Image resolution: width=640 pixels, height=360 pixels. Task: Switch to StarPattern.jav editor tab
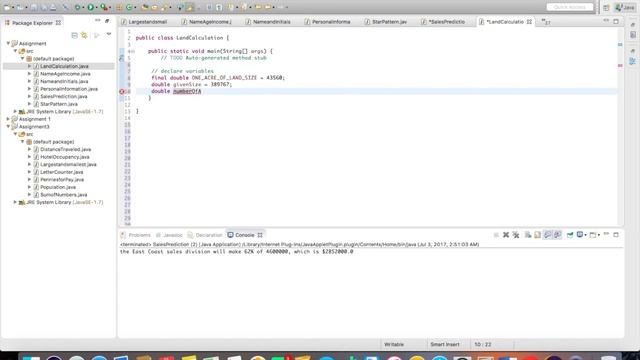click(386, 22)
